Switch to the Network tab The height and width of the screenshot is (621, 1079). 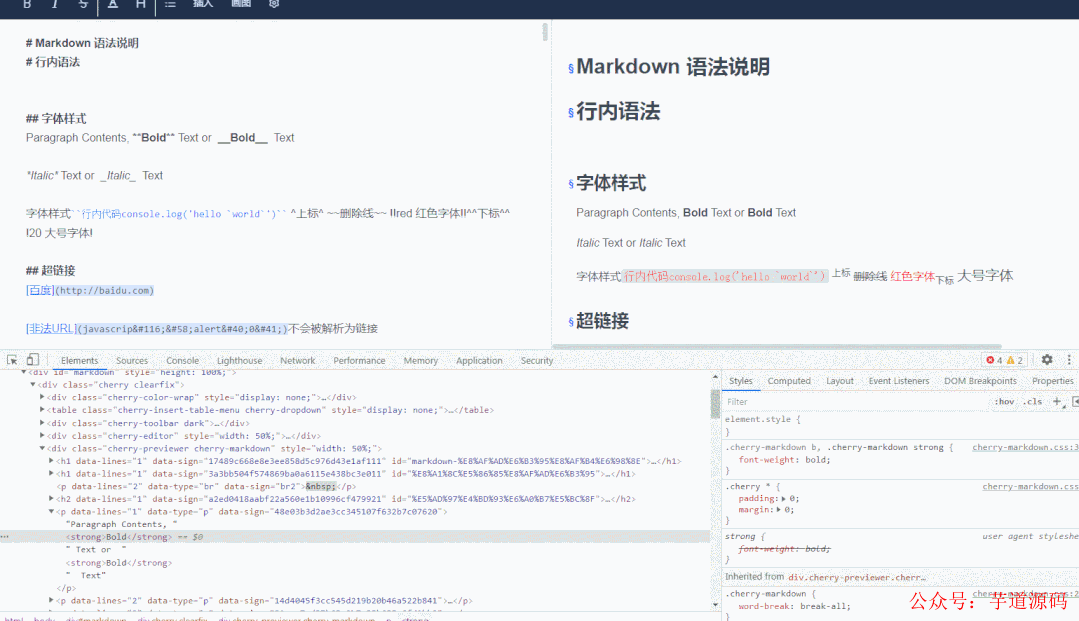[297, 361]
